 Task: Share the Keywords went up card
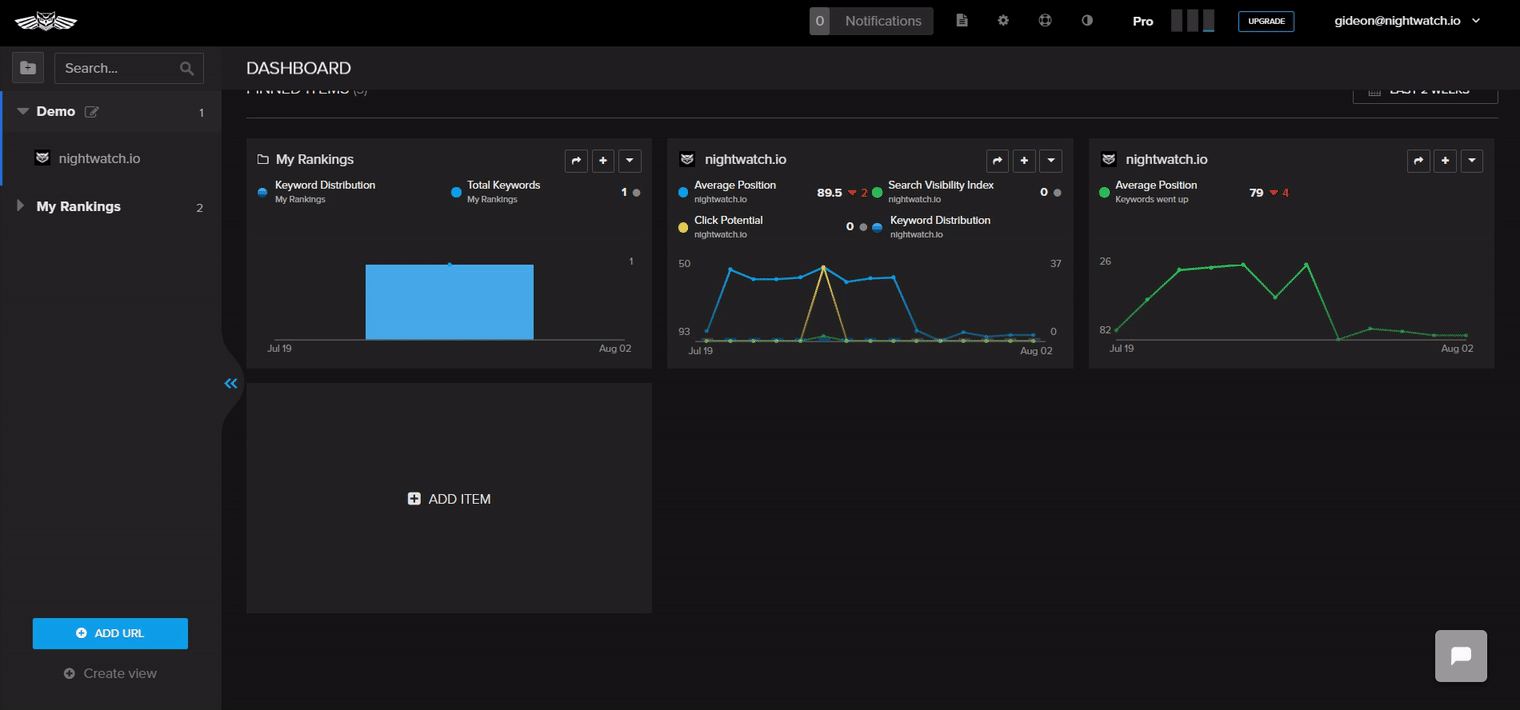(x=1419, y=160)
